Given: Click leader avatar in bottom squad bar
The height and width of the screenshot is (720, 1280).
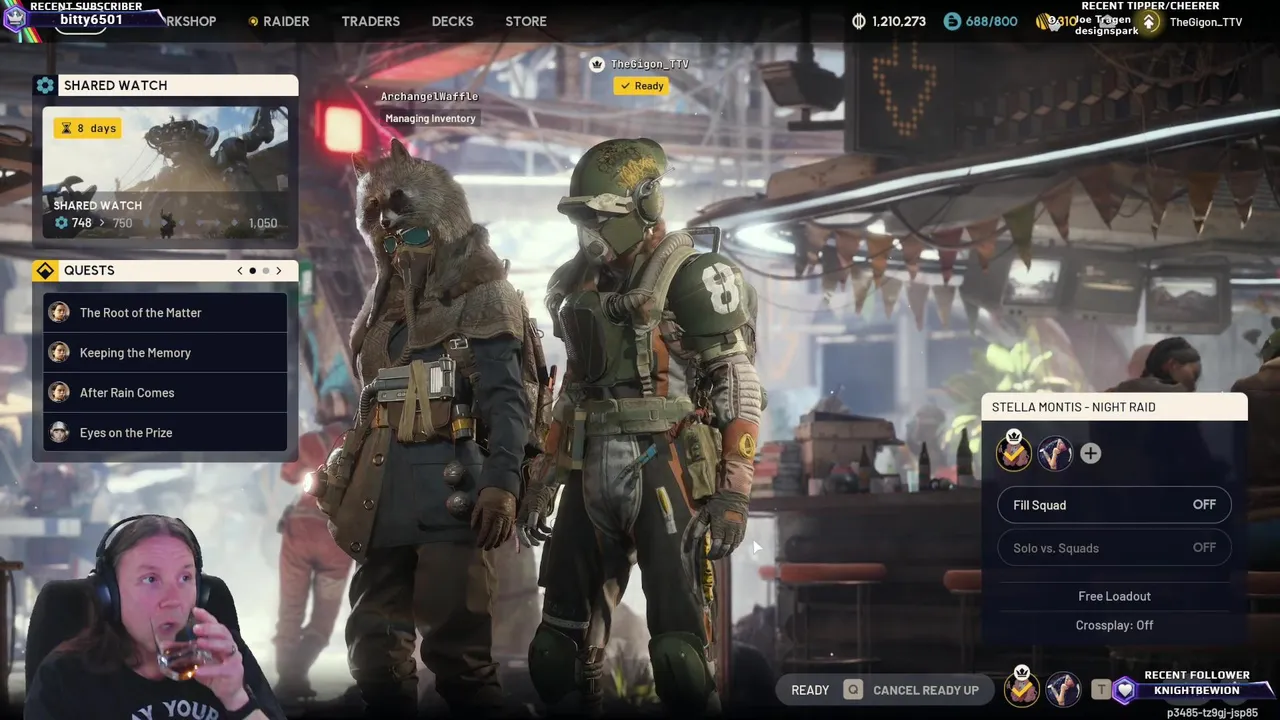Looking at the screenshot, I should point(1021,687).
